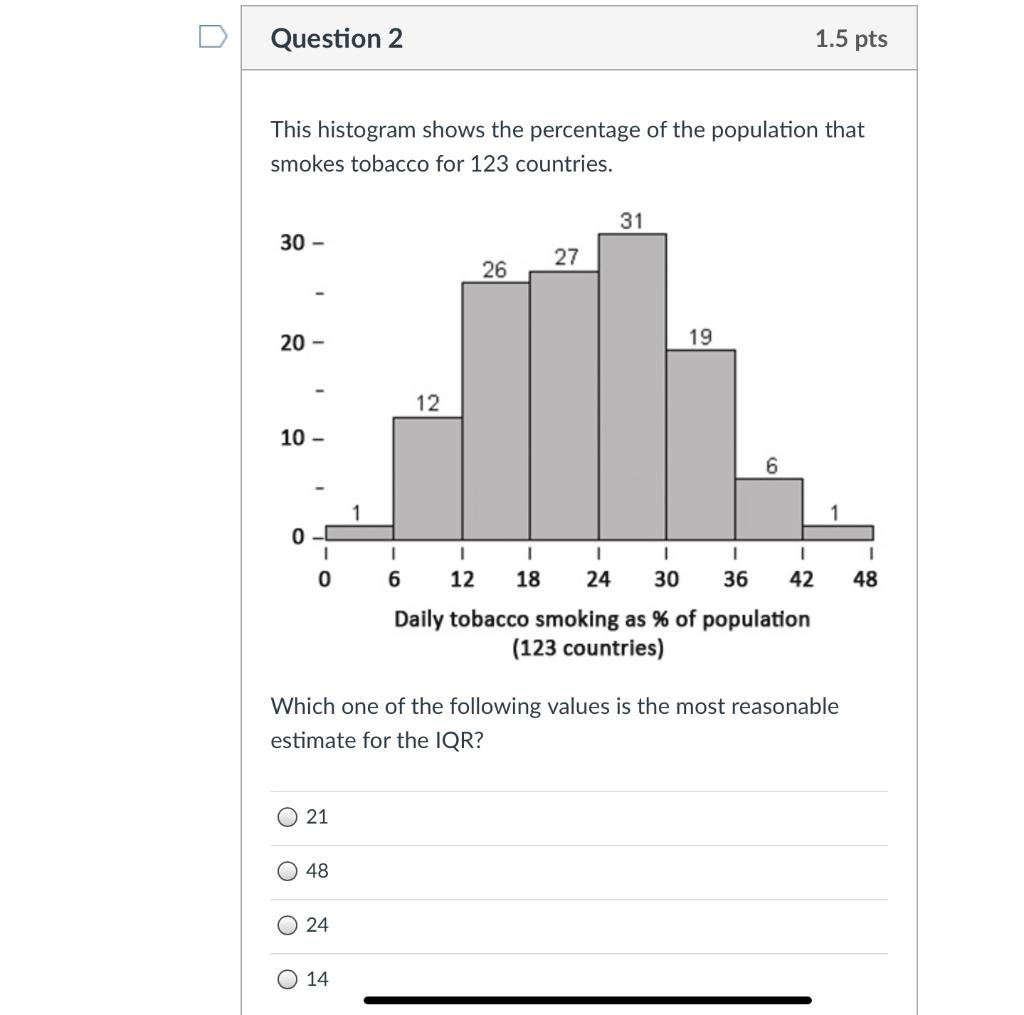1024x1015 pixels.
Task: Click the IQR question prompt text
Action: [554, 723]
